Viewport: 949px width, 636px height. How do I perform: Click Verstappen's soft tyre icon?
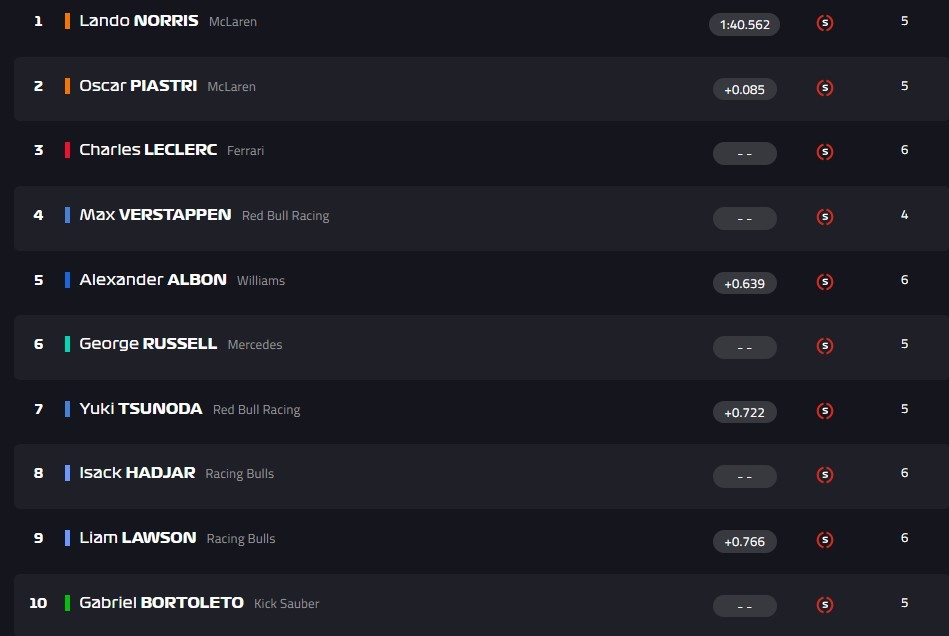pyautogui.click(x=825, y=217)
